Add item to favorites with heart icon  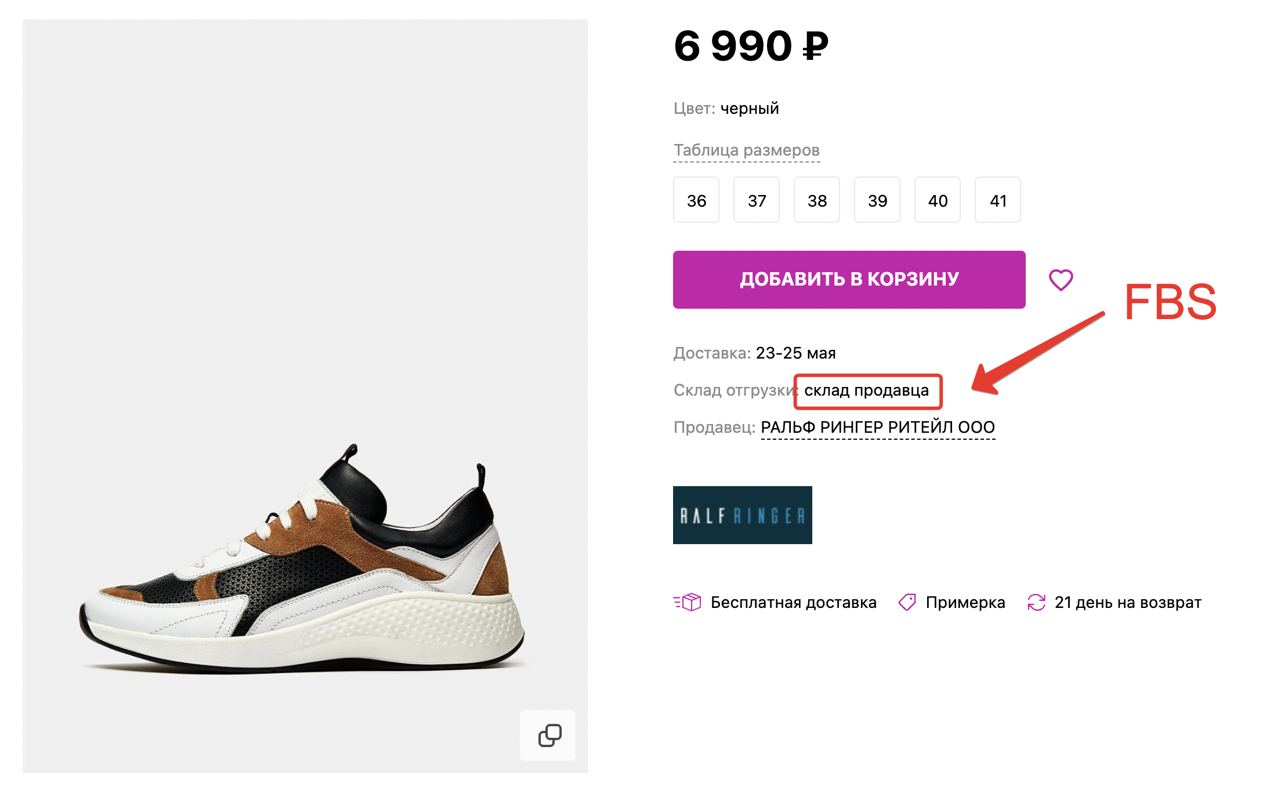pos(1060,280)
